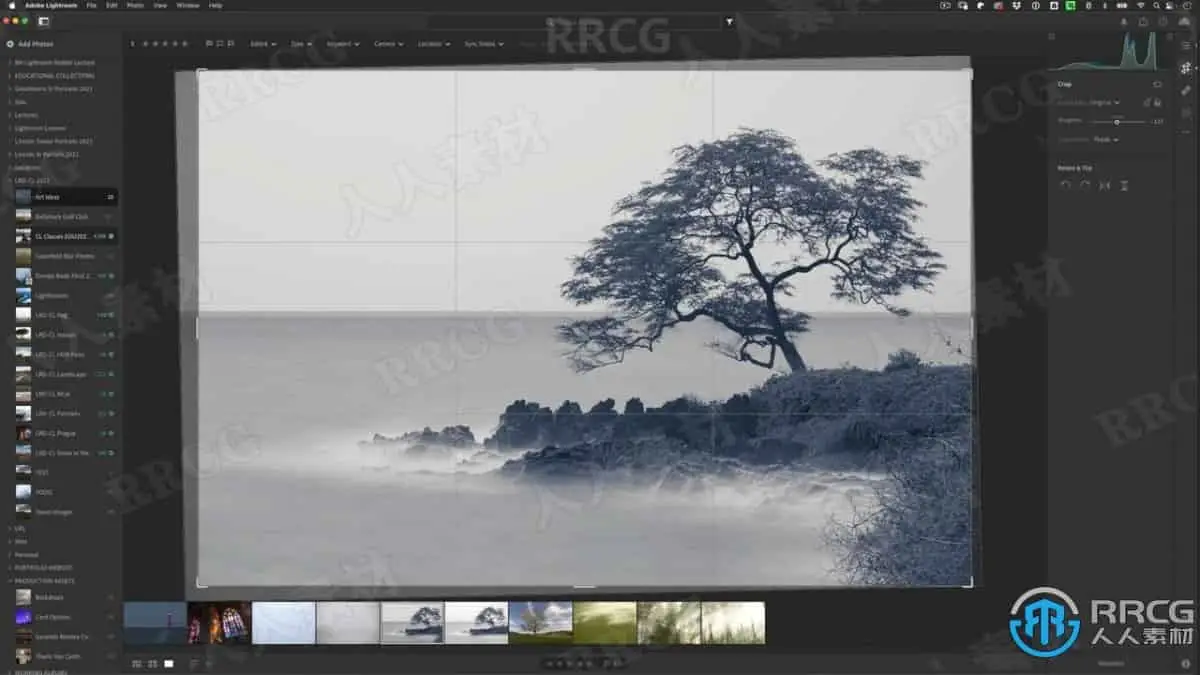Image resolution: width=1200 pixels, height=675 pixels.
Task: Switch to square grid view icon
Action: (x=152, y=663)
